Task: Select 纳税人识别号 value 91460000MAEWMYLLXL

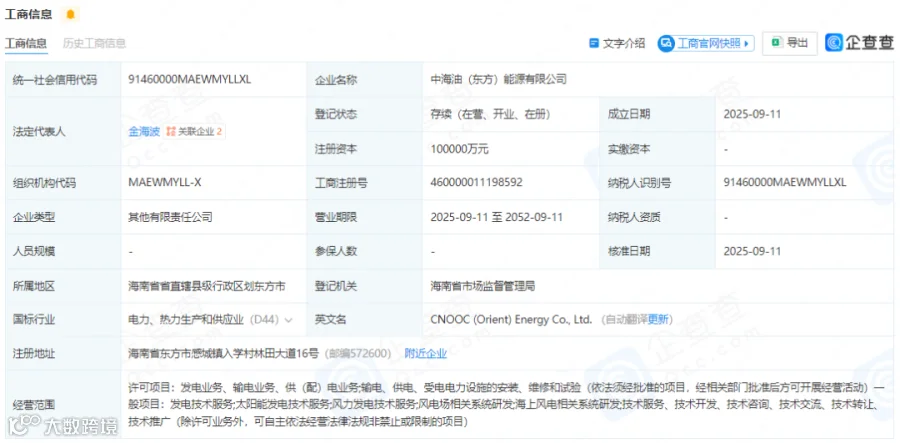Action: point(785,183)
